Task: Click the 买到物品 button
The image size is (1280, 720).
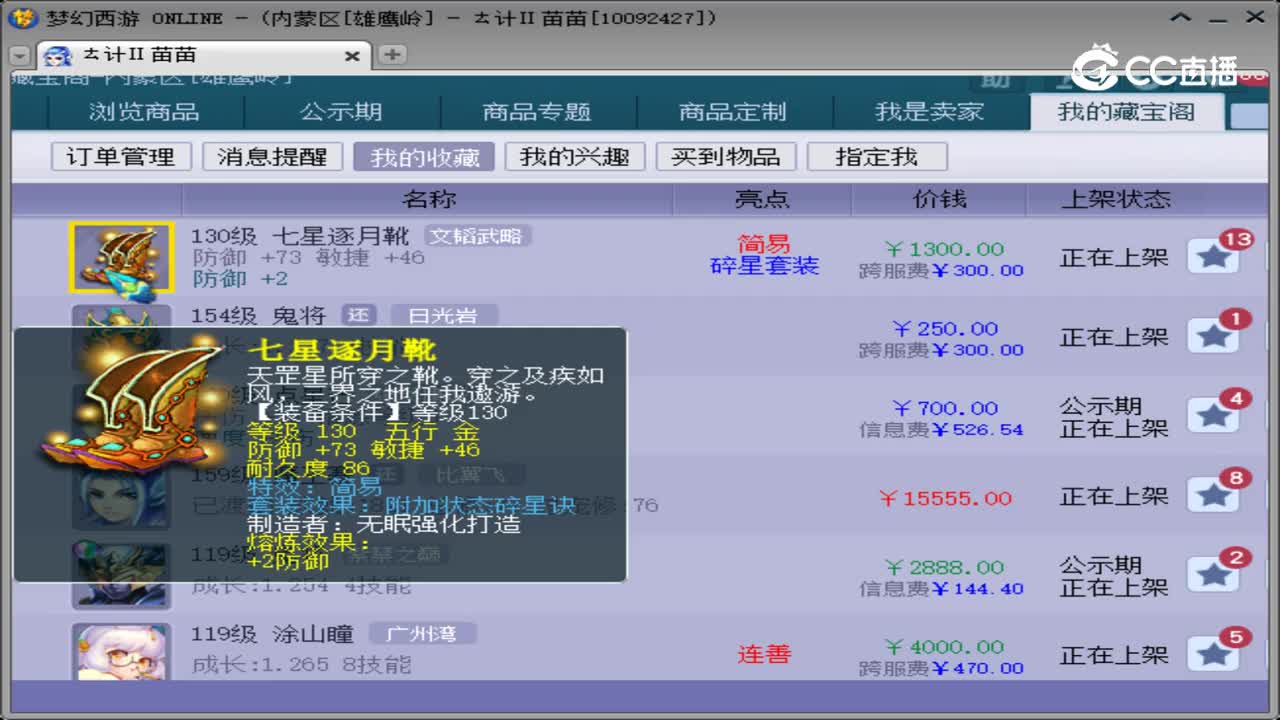Action: click(x=725, y=156)
